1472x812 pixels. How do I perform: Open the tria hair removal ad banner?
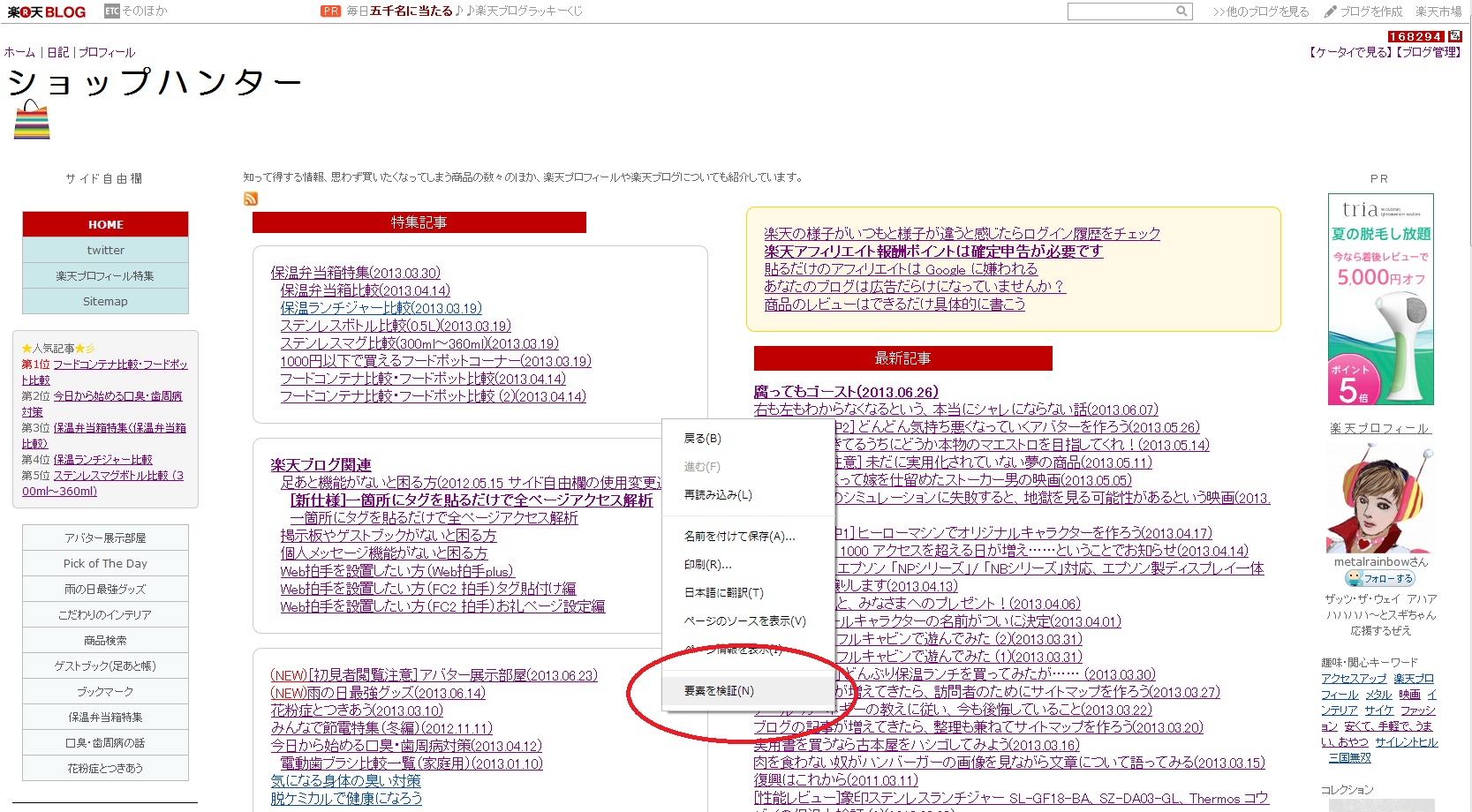(1380, 300)
